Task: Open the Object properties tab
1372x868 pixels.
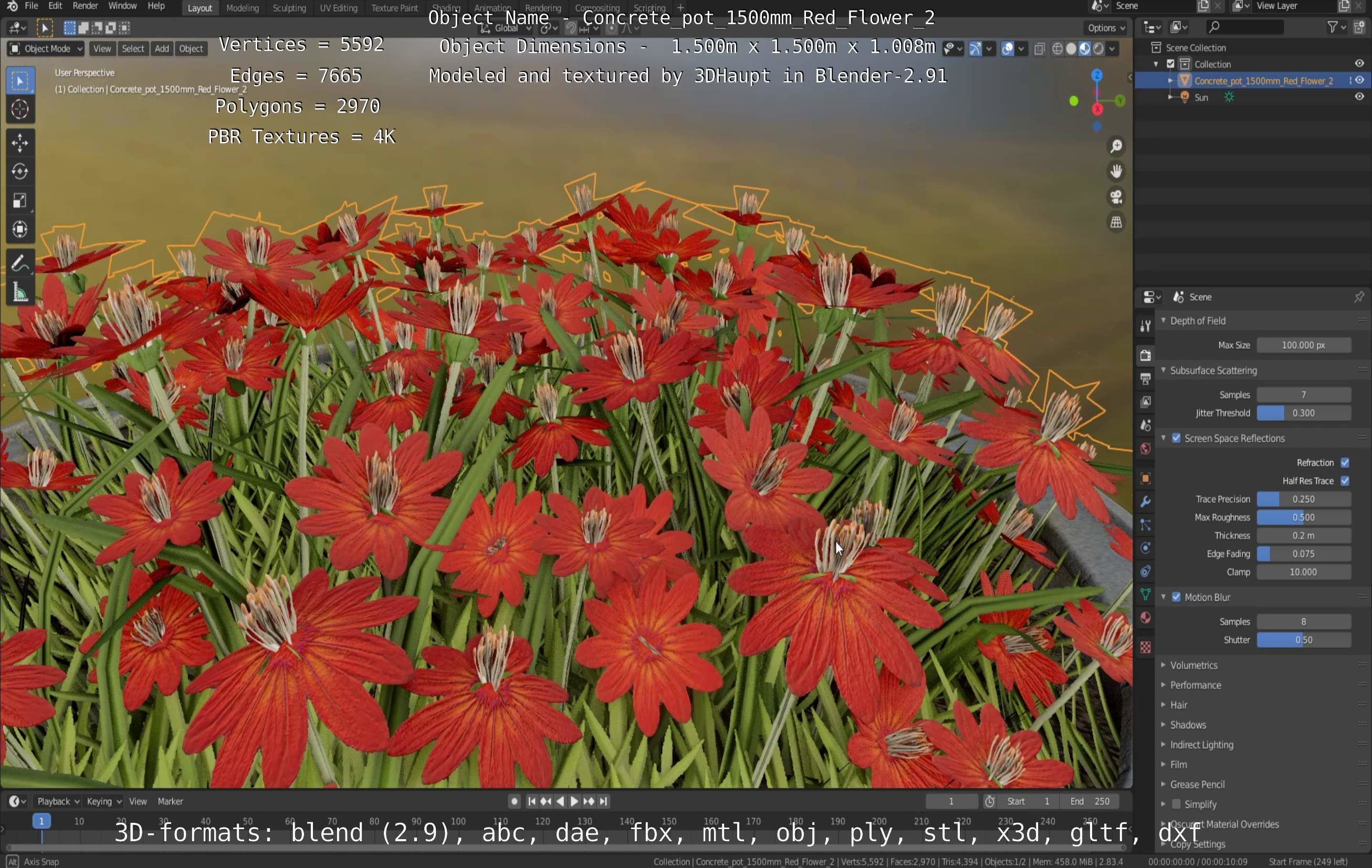Action: [x=1145, y=479]
